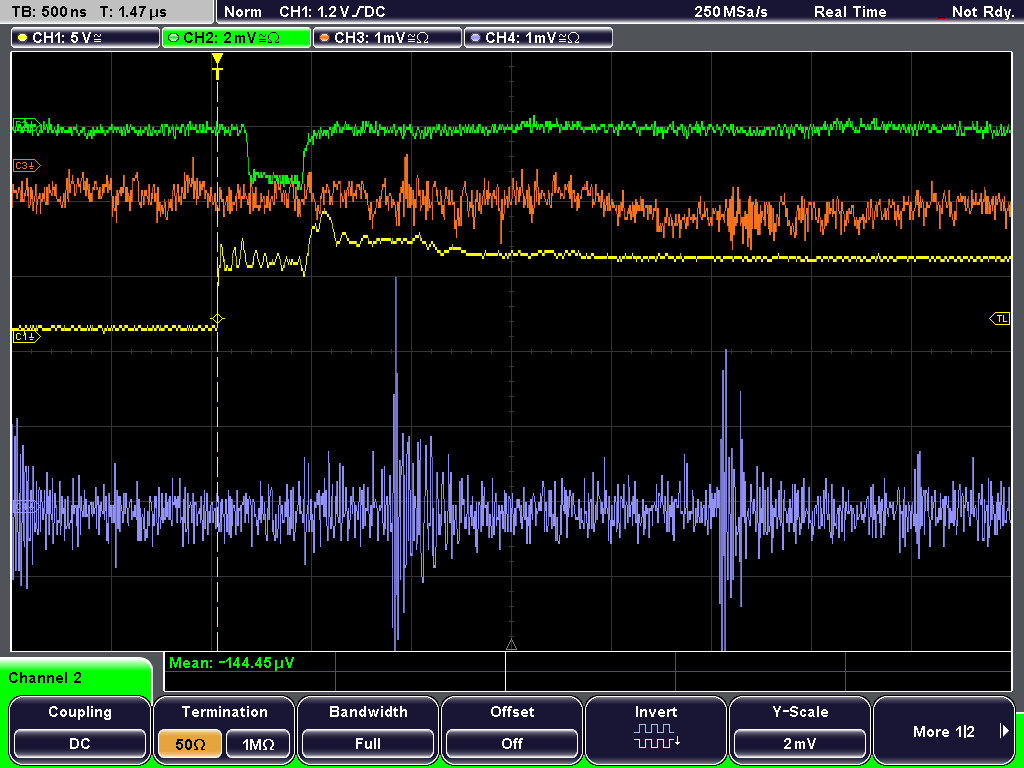Click the yellow trigger position T marker
The height and width of the screenshot is (768, 1024).
[x=217, y=66]
